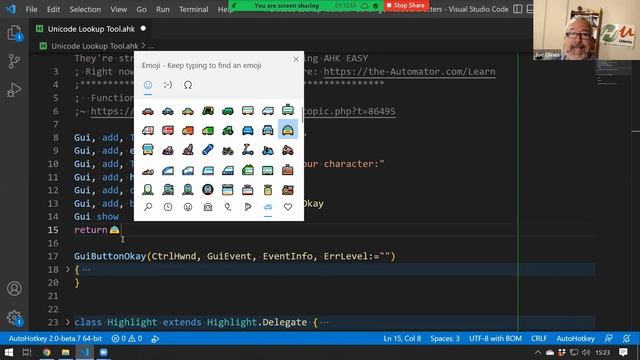This screenshot has height=360, width=640.
Task: Select the highlighted oncoming taxi emoji
Action: (x=288, y=130)
